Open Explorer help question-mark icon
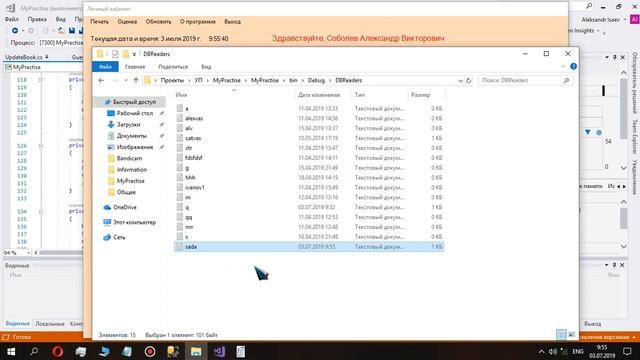This screenshot has height=360, width=640. tap(573, 67)
